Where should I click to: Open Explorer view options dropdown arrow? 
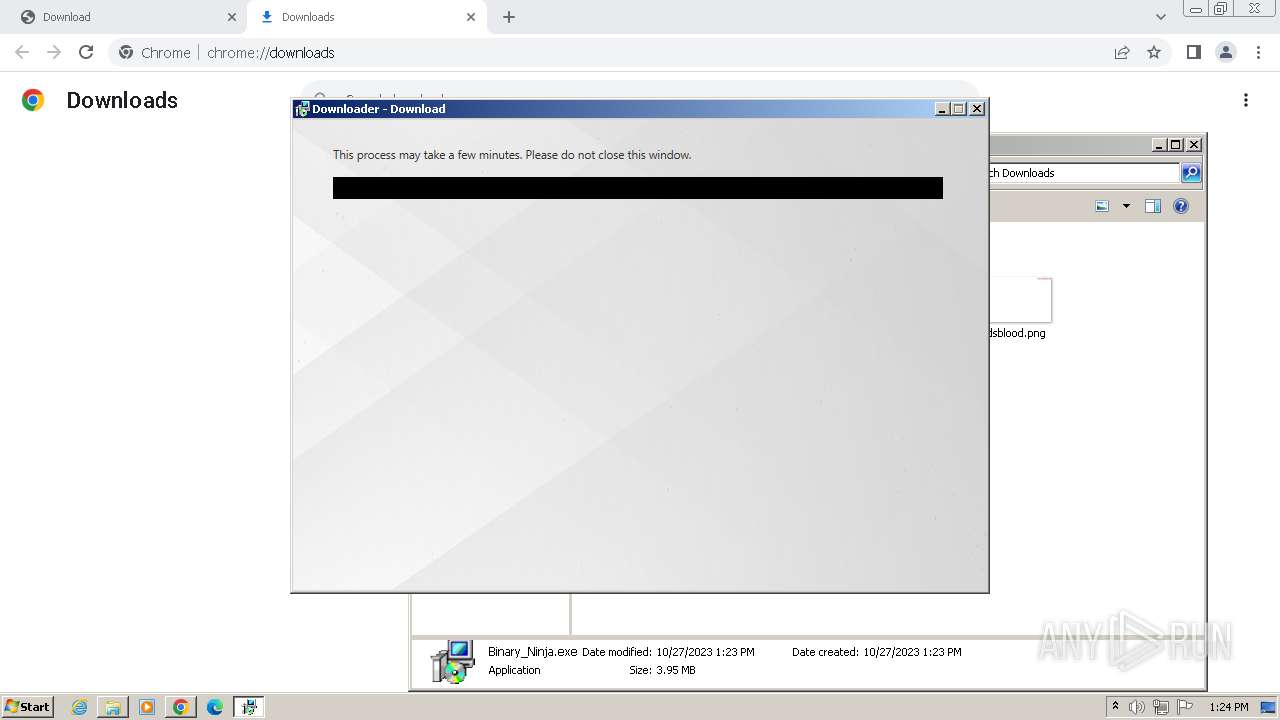click(x=1126, y=206)
